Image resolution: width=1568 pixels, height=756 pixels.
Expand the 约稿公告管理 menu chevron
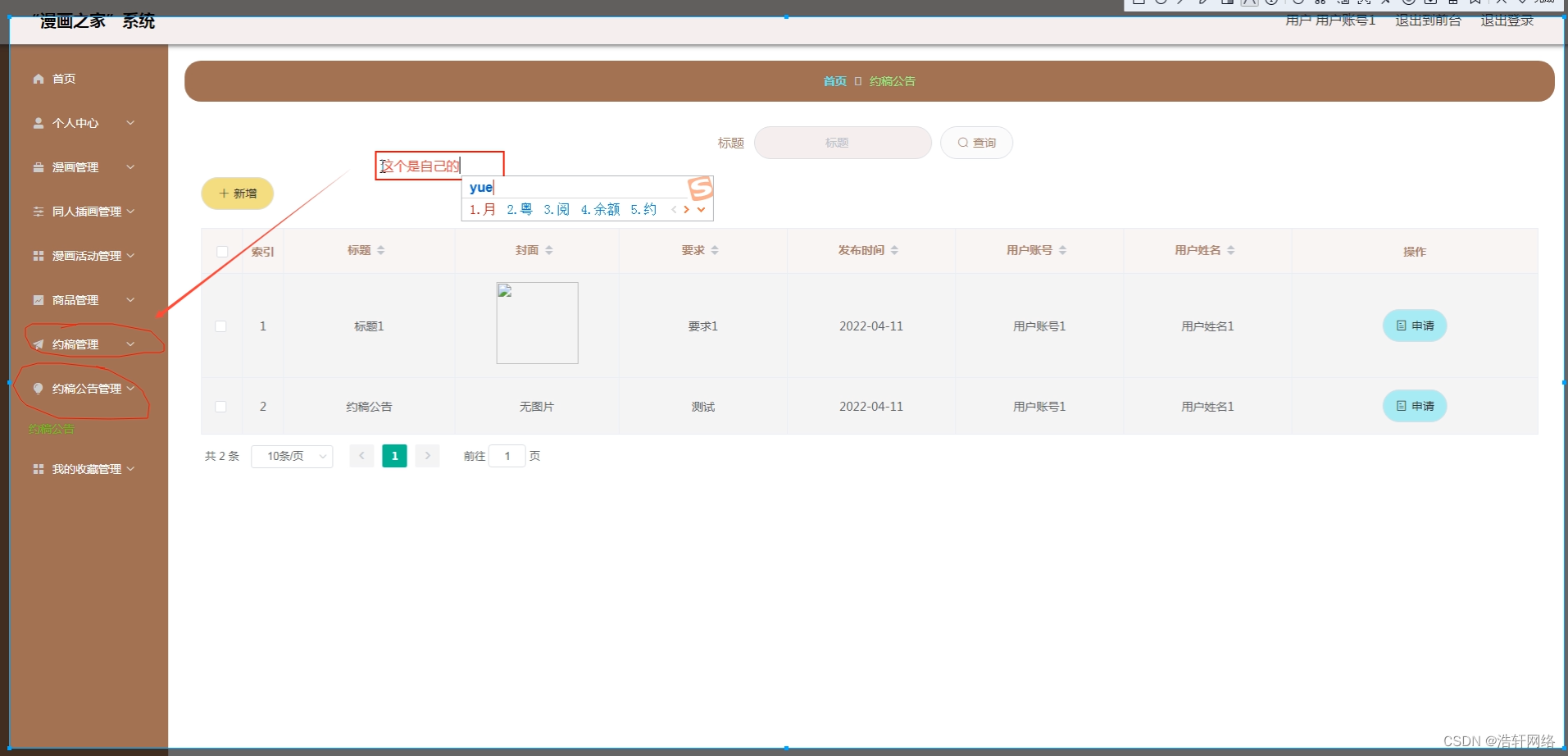pos(130,389)
